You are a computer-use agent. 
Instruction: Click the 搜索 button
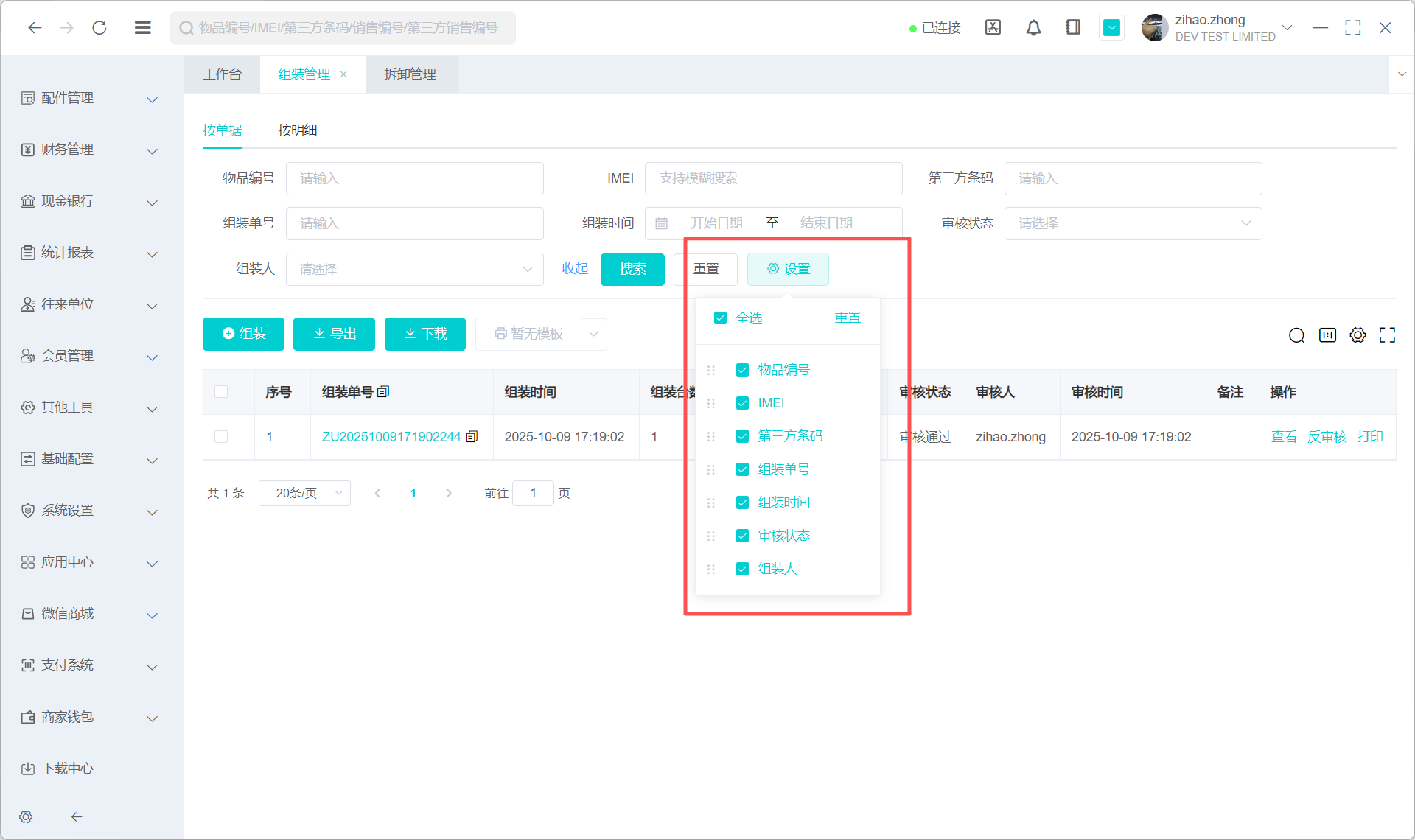coord(632,269)
